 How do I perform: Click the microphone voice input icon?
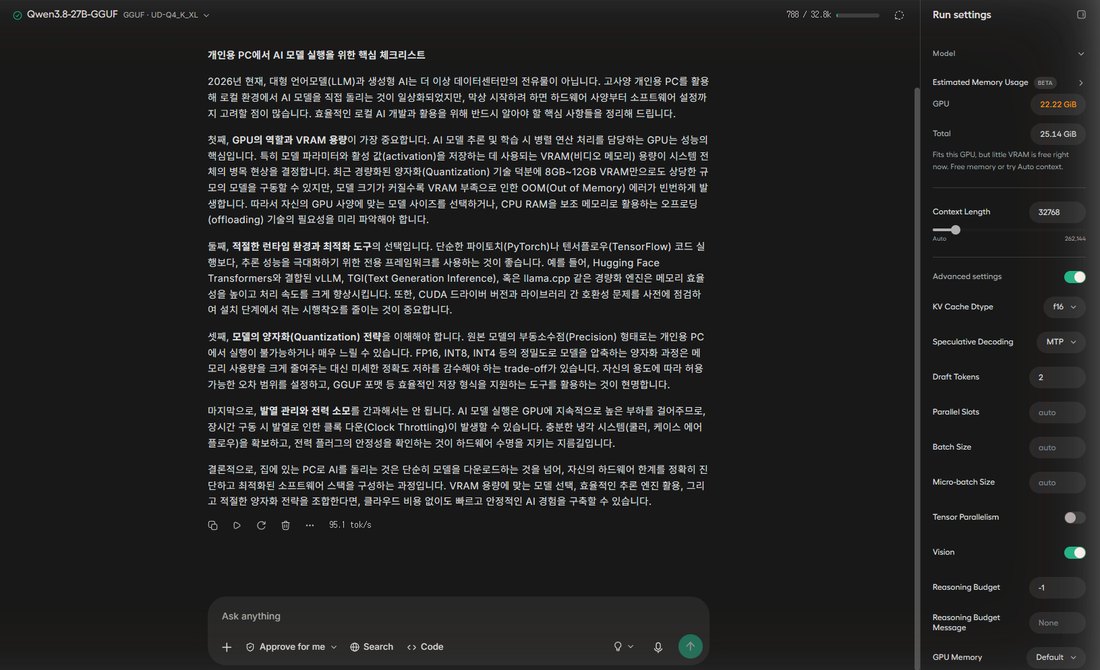click(658, 647)
